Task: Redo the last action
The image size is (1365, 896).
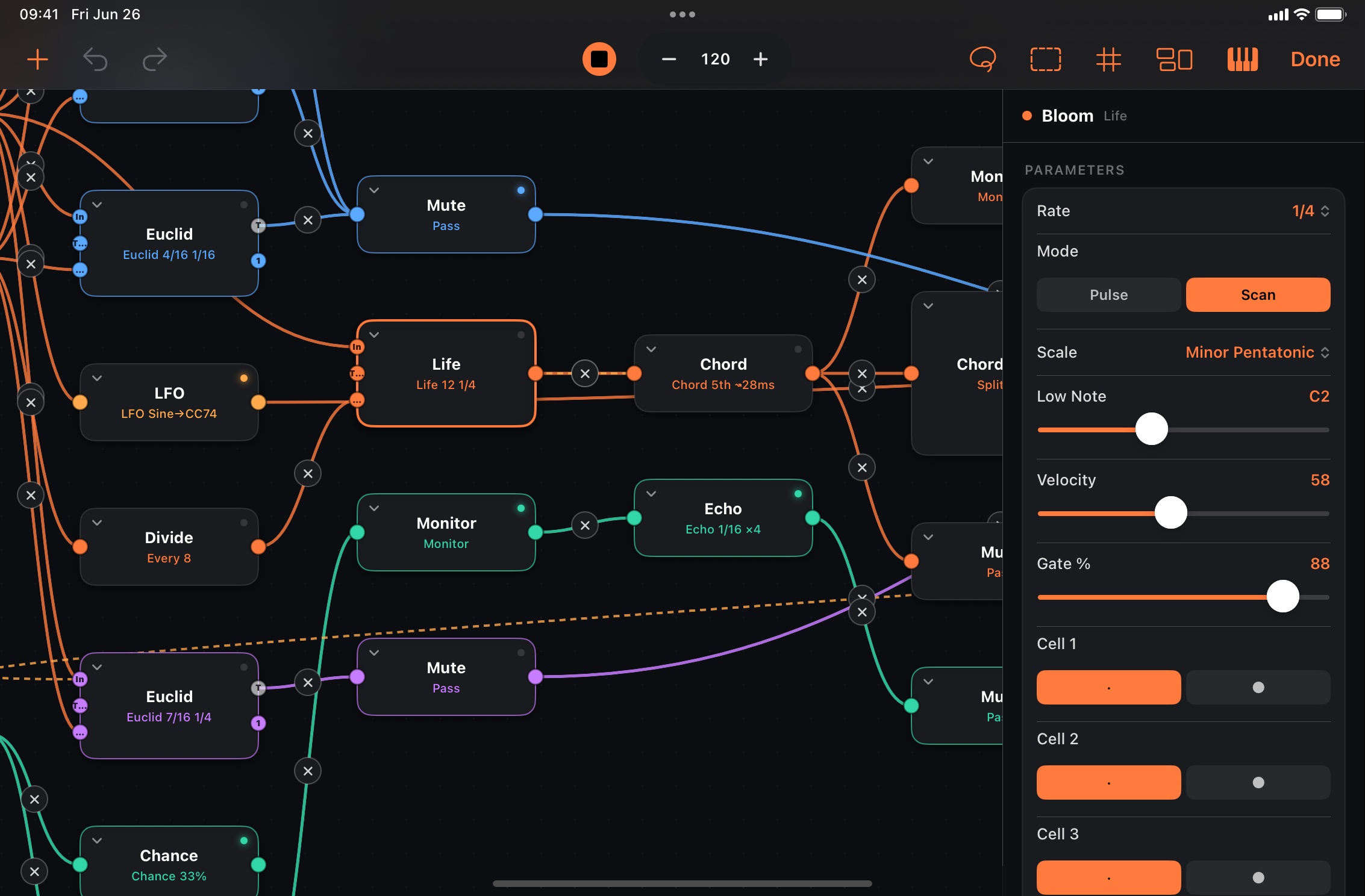Action: (154, 59)
